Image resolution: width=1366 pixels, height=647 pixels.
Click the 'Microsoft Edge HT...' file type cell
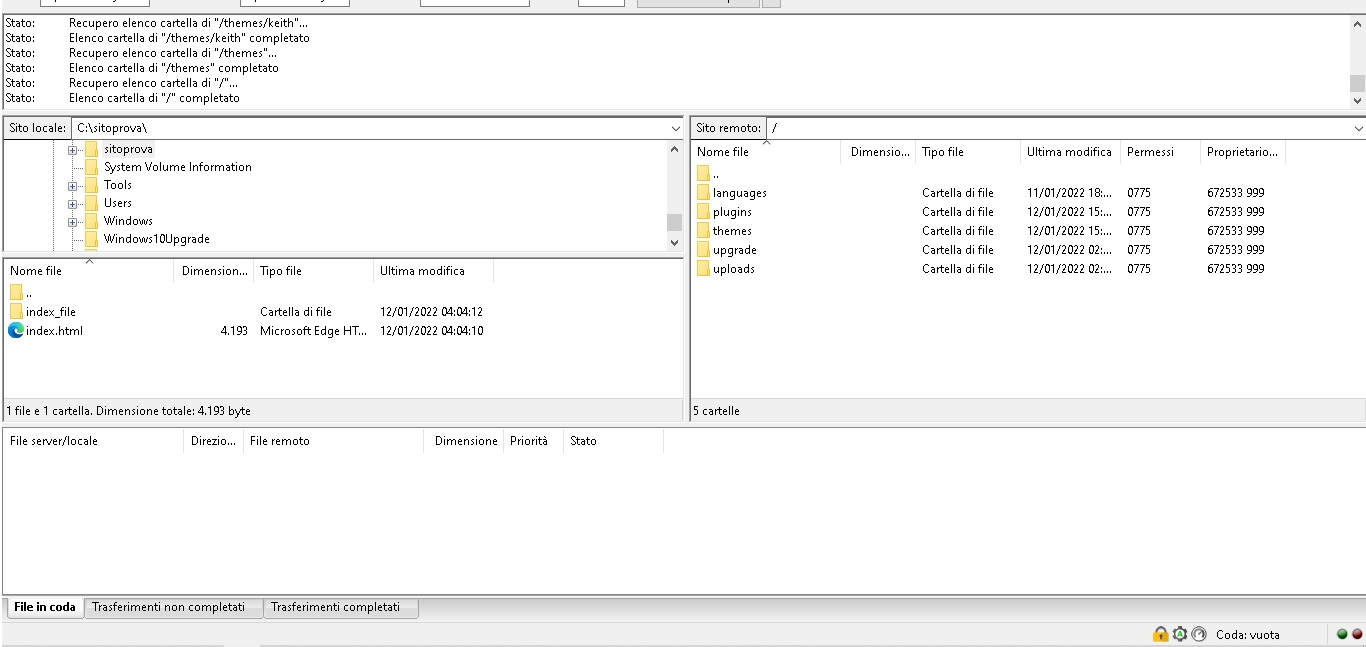tap(313, 331)
